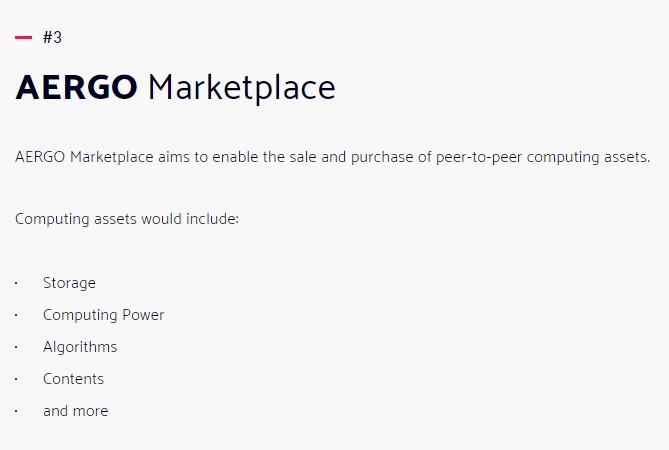Screen dimensions: 669x450
Task: Click the word 'peer-to-peer' in the description
Action: click(479, 158)
